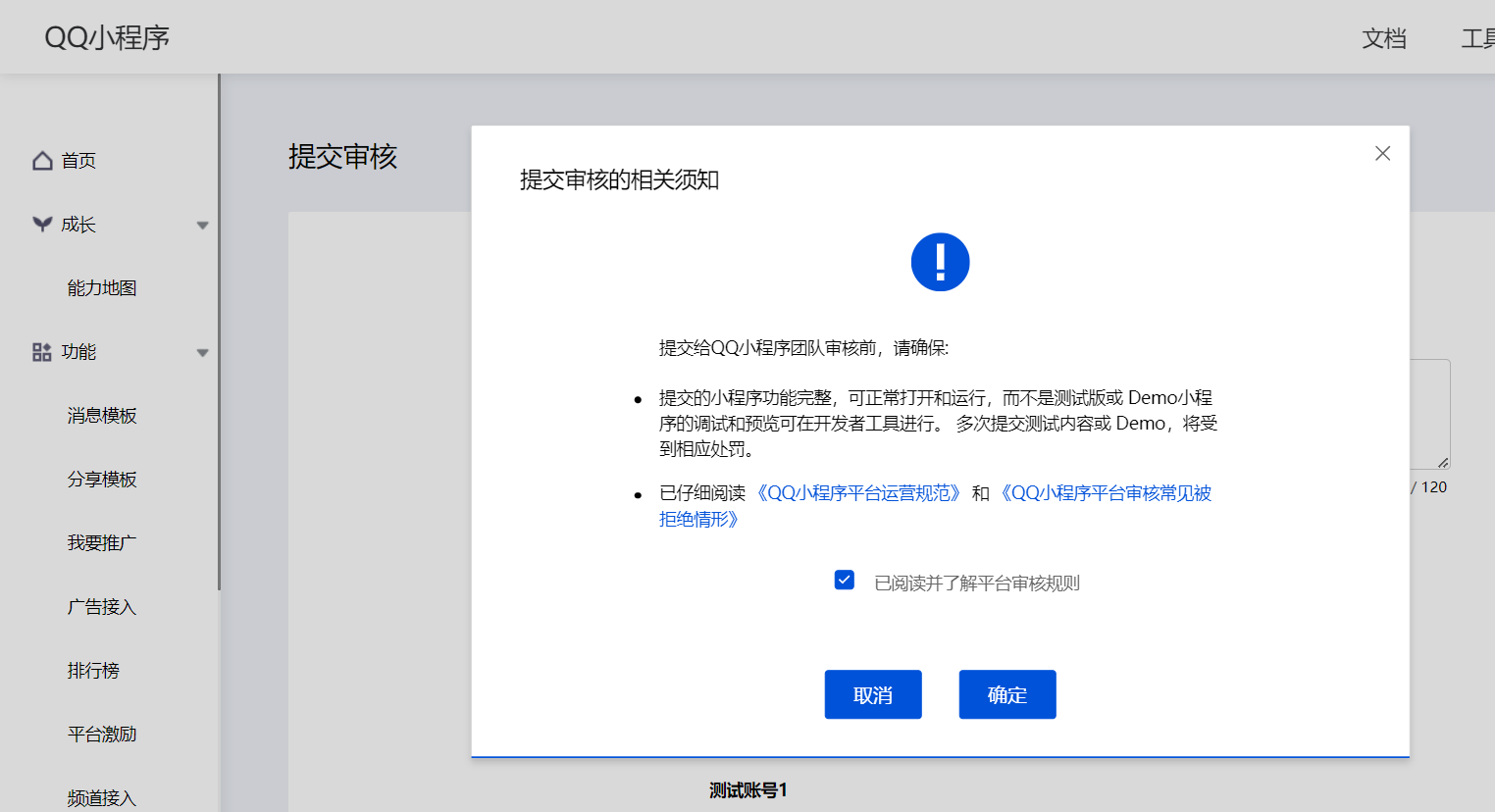Screen dimensions: 1495x812
Task: Click the 提交审核的相关须知 dialog title
Action: click(620, 179)
